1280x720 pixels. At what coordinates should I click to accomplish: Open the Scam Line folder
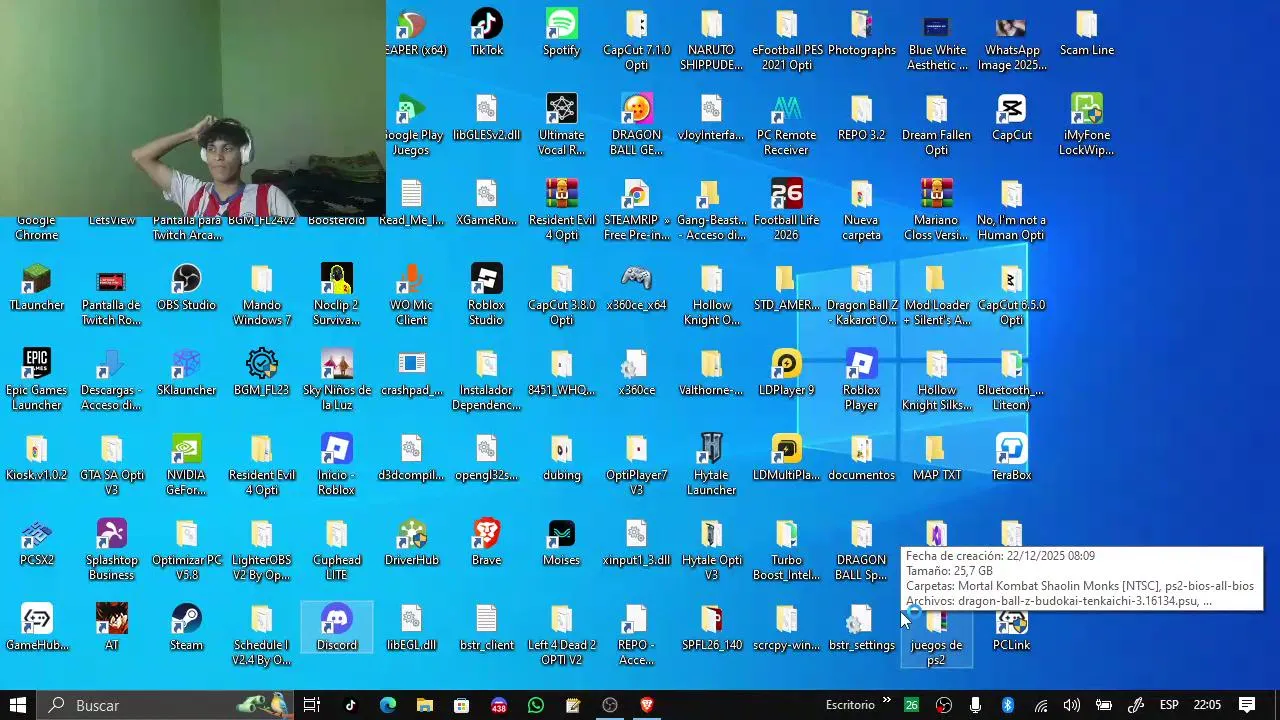1086,32
